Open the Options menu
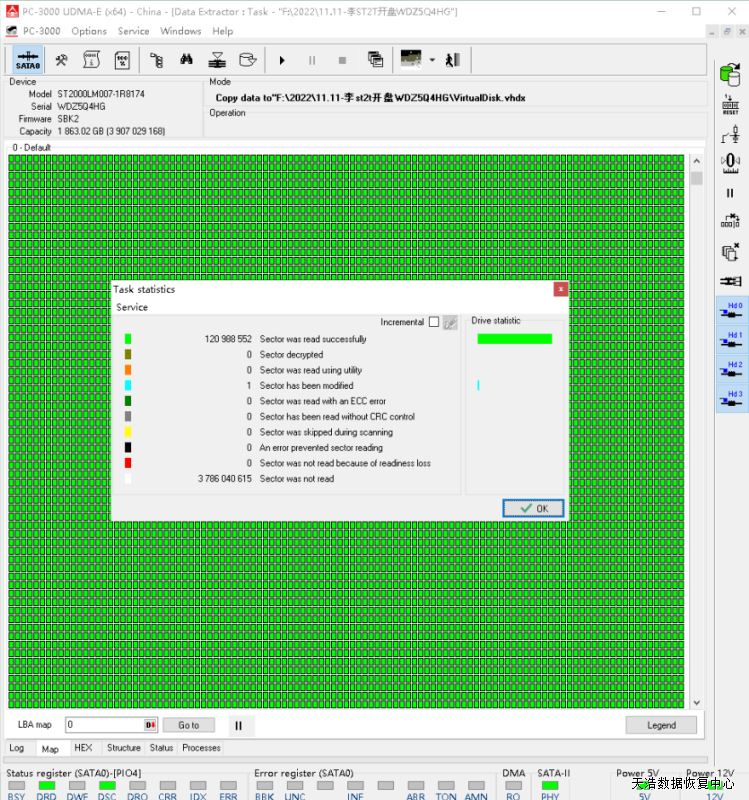The height and width of the screenshot is (800, 749). click(x=89, y=31)
